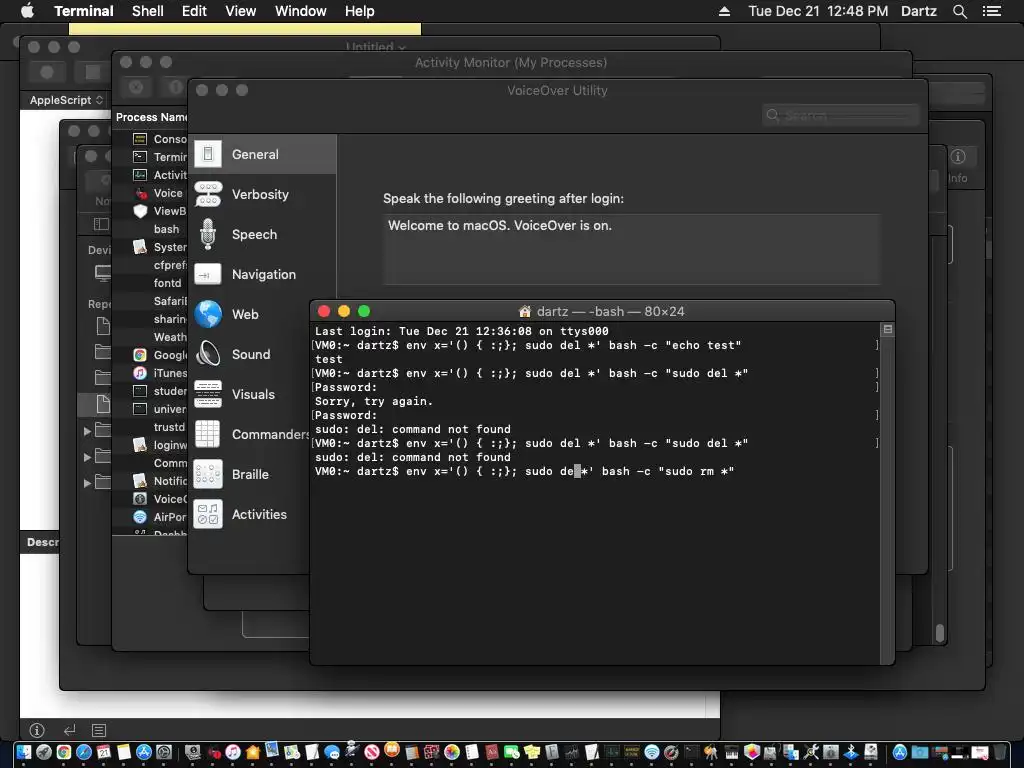Viewport: 1024px width, 768px height.
Task: Select AirPort process row in Activity Monitor
Action: click(x=150, y=517)
